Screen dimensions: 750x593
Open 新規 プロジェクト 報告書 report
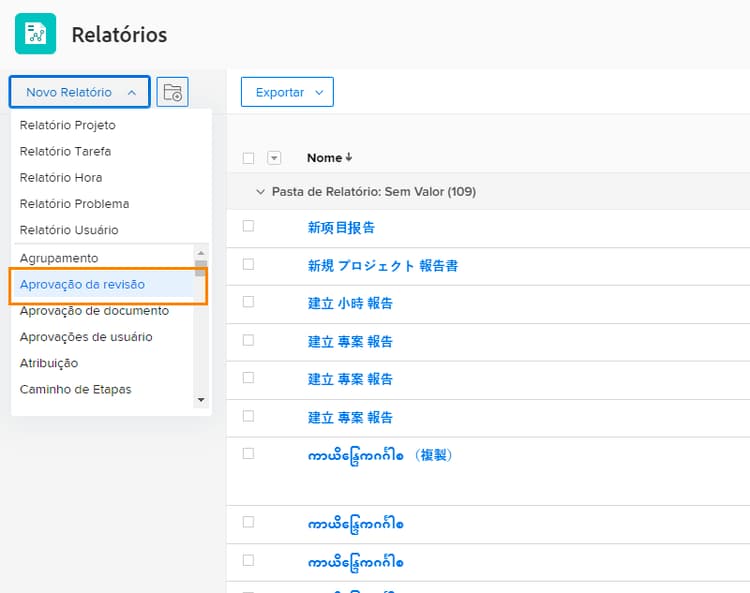coord(383,265)
